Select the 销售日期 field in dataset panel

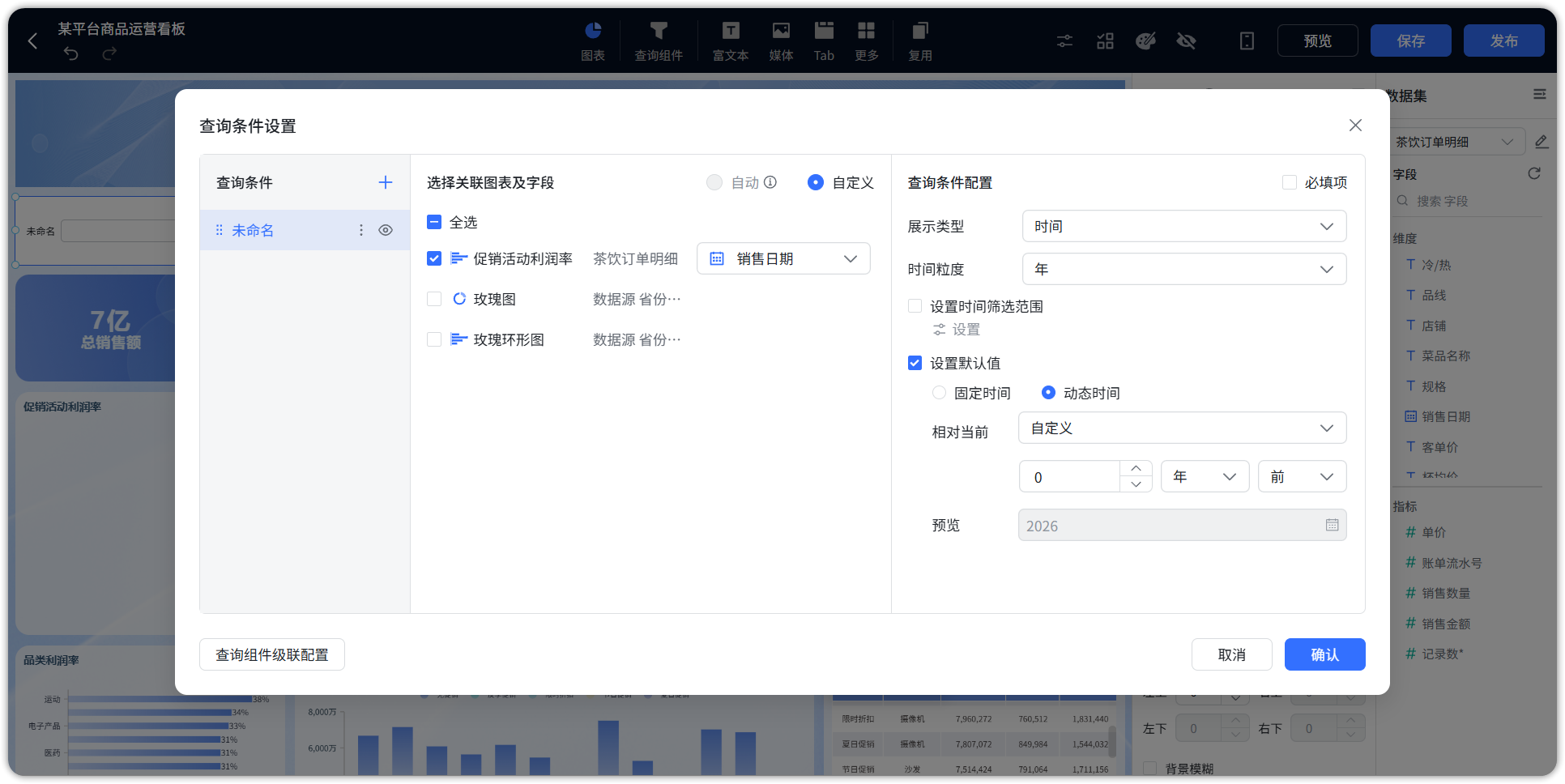[1445, 416]
